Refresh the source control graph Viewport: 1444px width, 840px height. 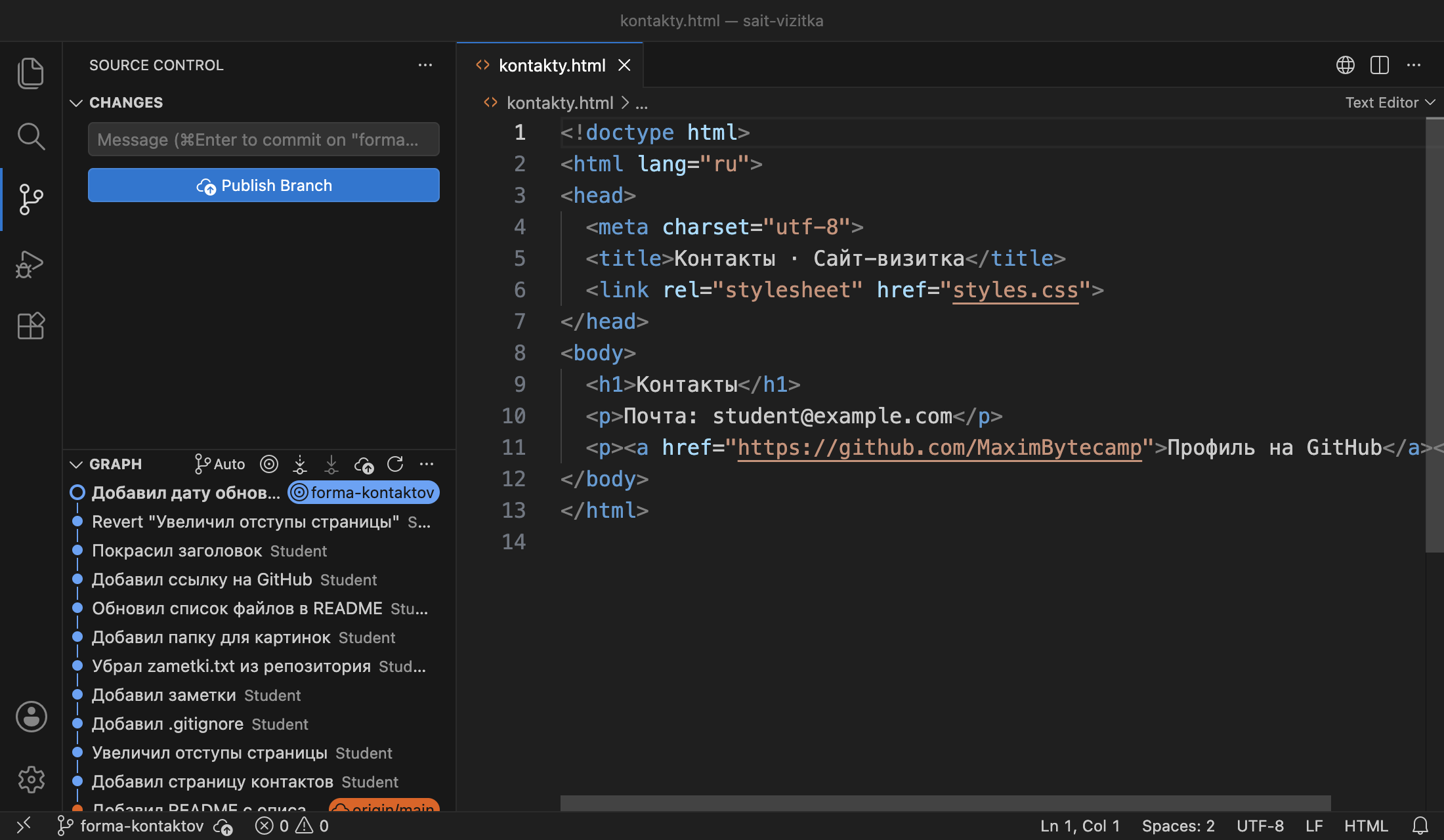click(395, 464)
